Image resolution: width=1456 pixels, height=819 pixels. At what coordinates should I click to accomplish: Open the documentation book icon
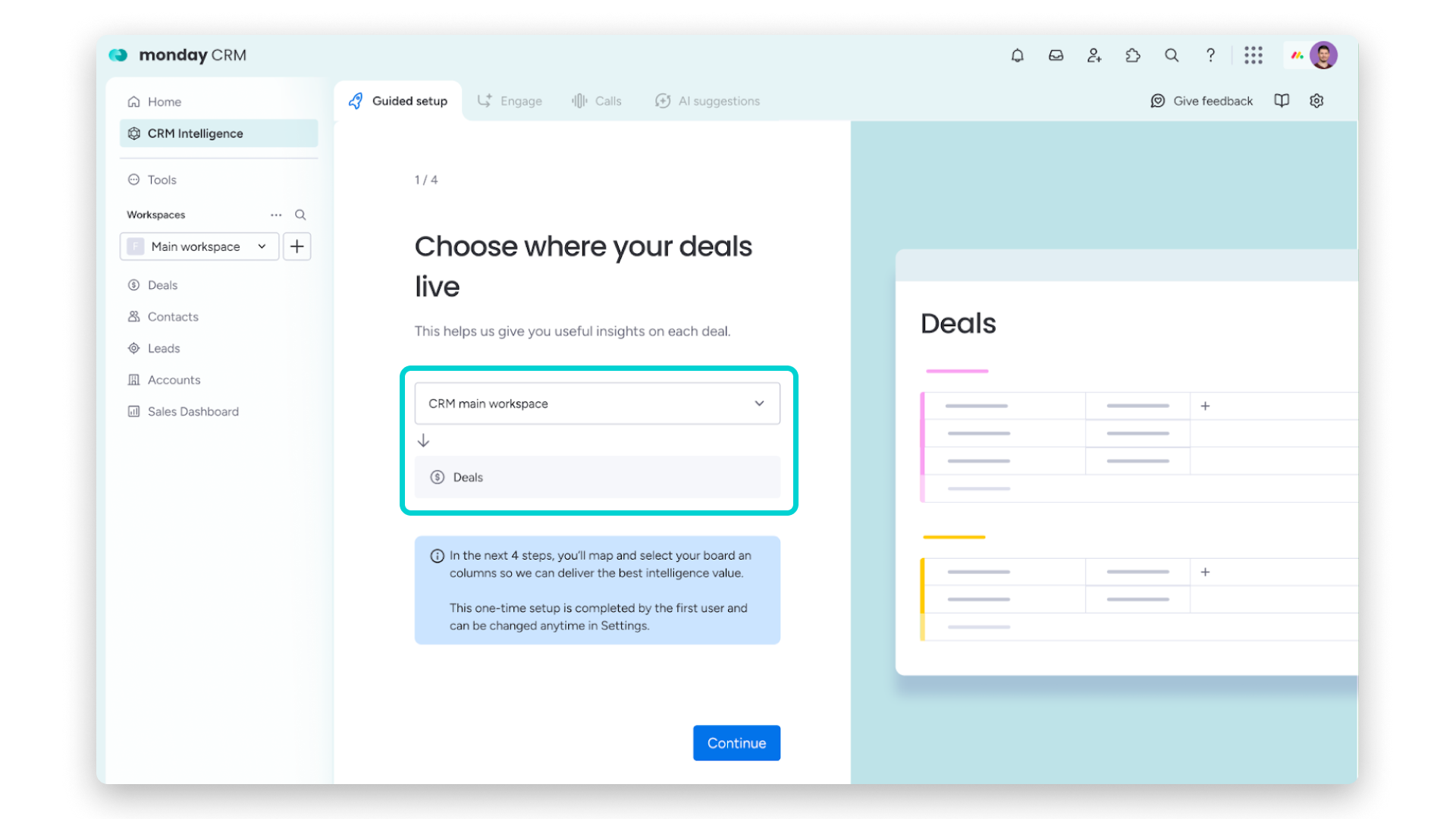1282,101
